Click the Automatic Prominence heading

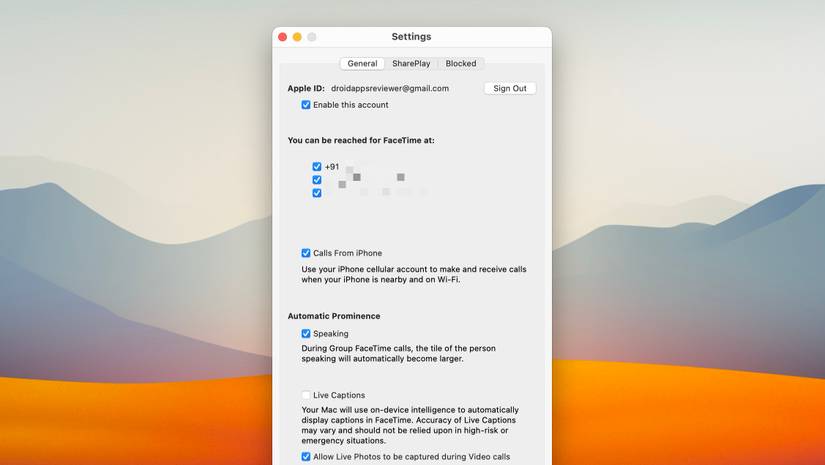pos(334,316)
